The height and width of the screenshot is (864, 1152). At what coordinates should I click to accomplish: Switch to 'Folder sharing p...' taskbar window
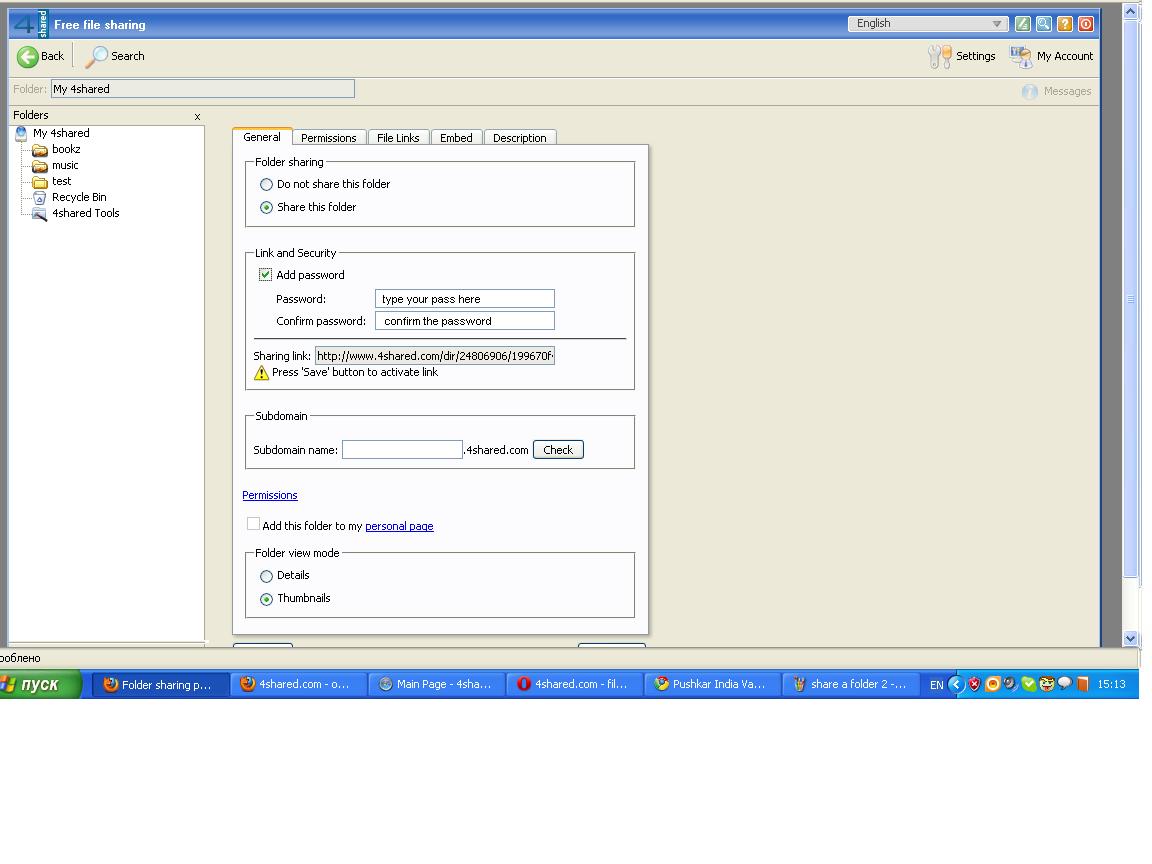(x=160, y=685)
